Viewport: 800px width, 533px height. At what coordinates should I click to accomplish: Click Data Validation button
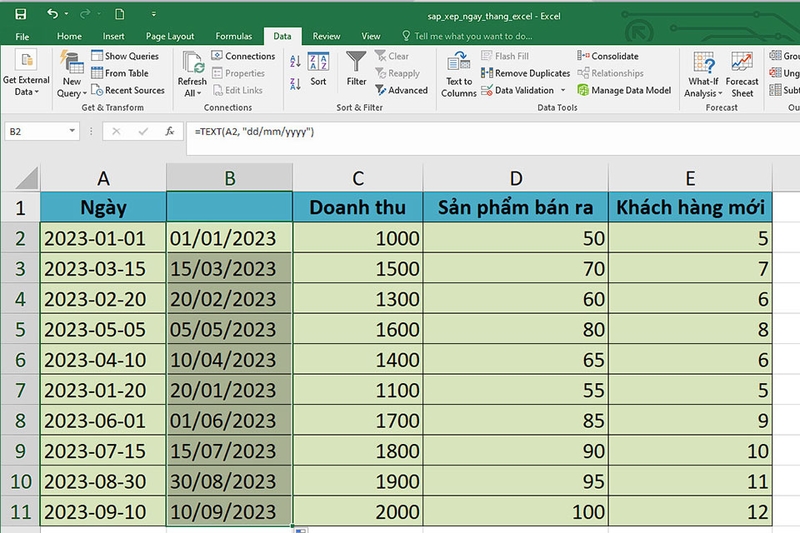point(518,90)
